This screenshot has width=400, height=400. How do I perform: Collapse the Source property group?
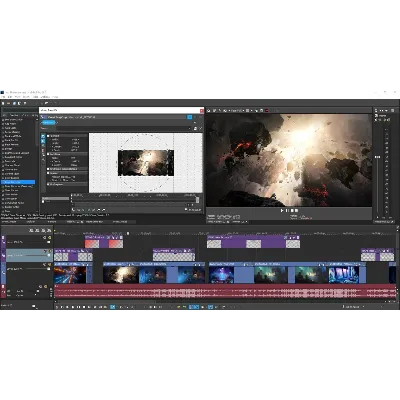[48, 173]
